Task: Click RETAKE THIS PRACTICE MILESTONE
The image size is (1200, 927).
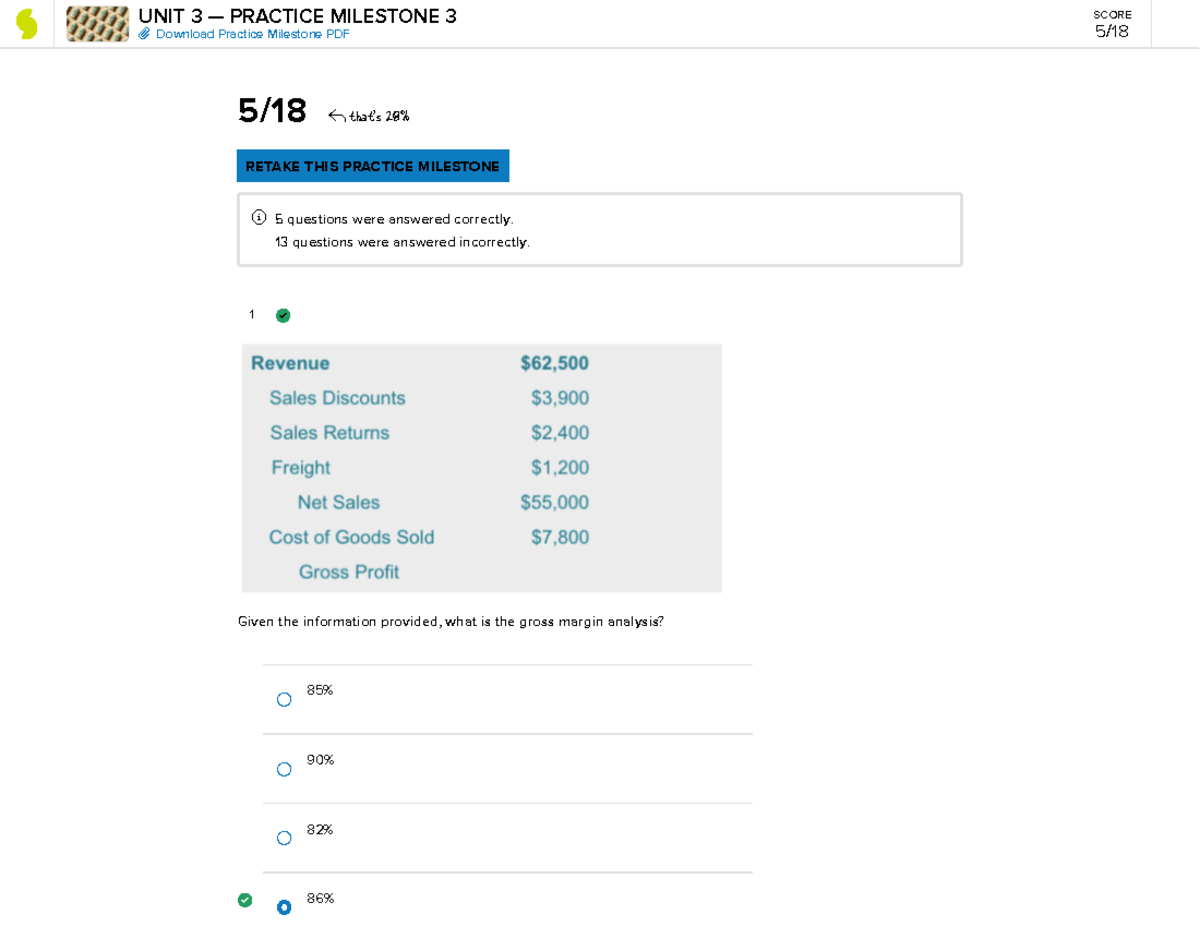Action: coord(372,166)
